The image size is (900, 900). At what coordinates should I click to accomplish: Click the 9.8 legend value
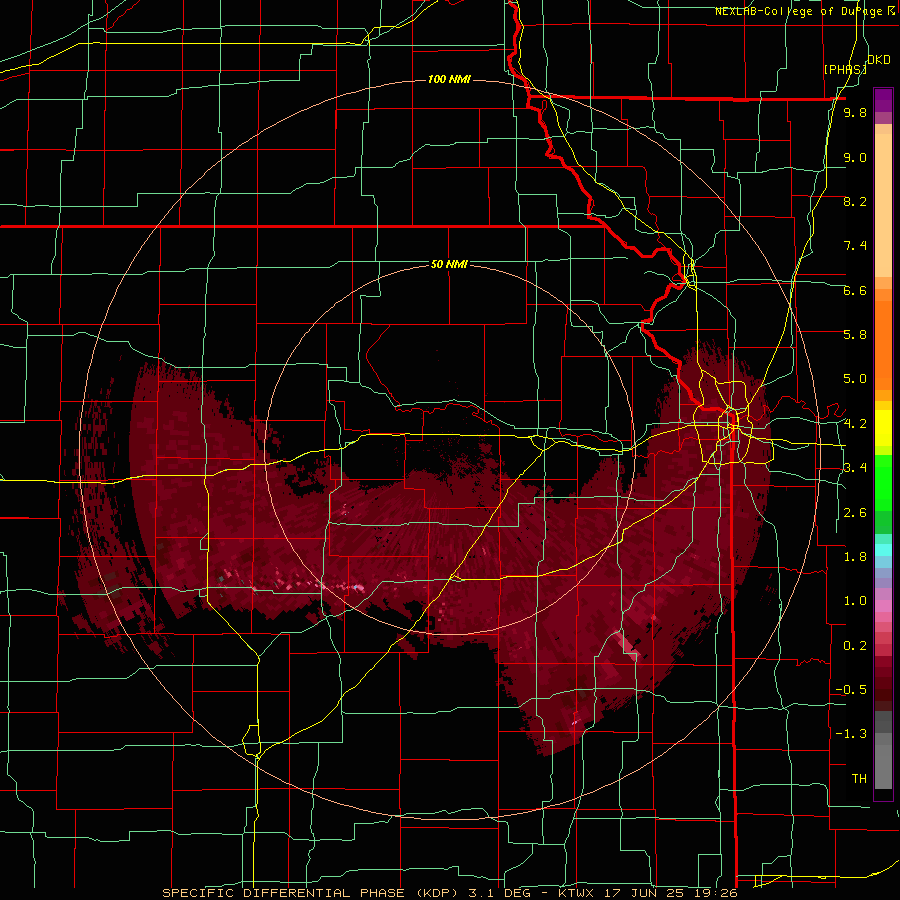point(855,112)
